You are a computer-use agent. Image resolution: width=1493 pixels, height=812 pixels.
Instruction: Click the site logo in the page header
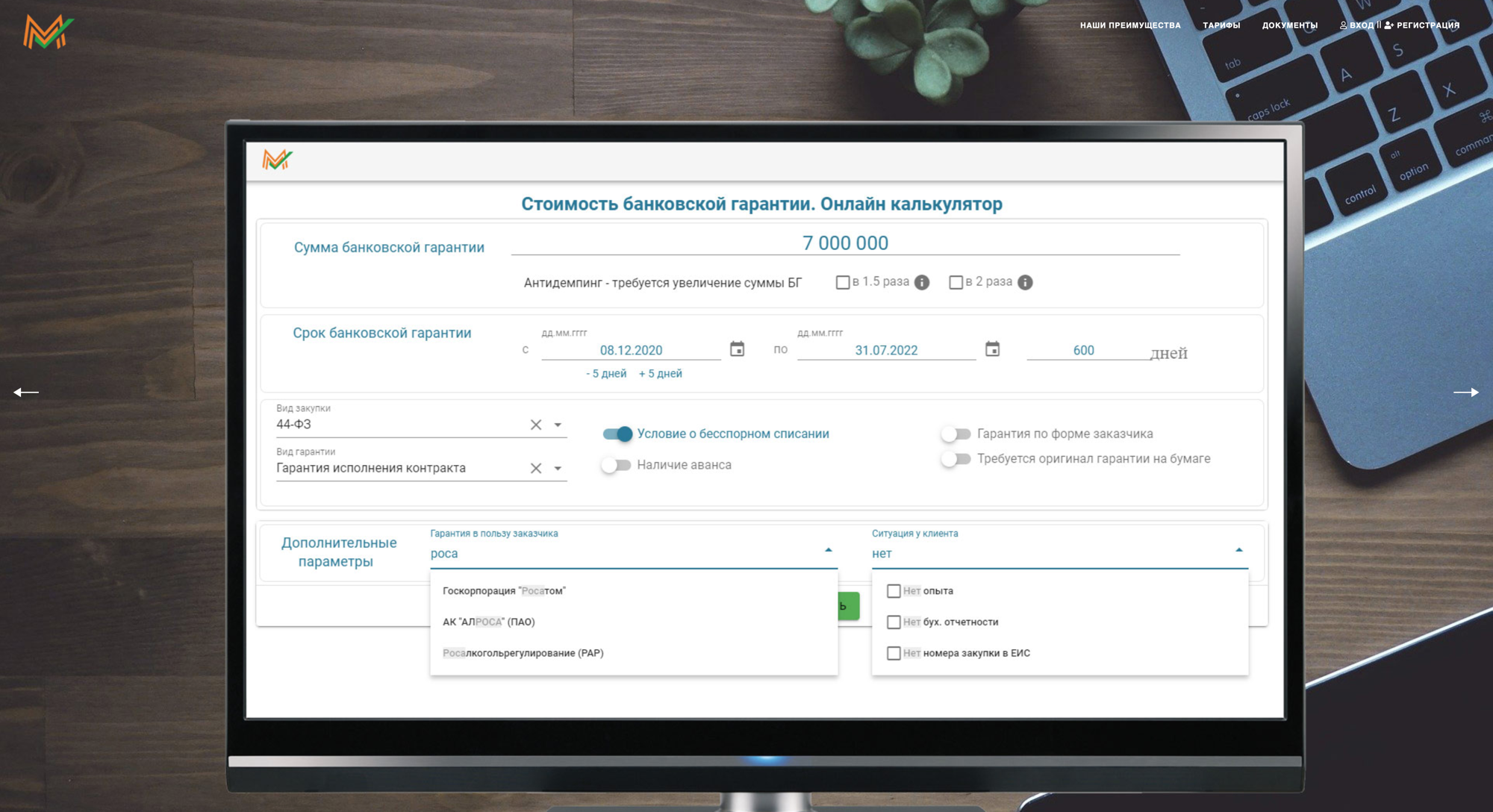click(49, 32)
